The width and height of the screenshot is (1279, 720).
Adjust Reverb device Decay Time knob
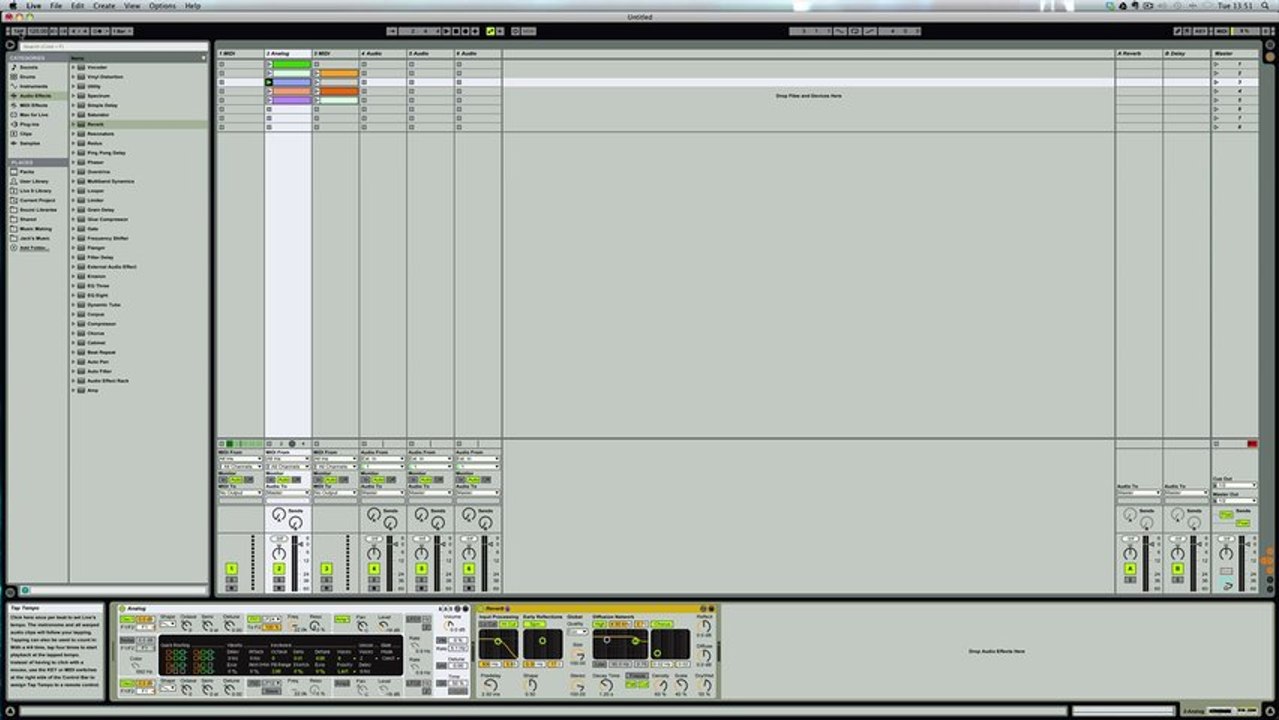click(x=606, y=685)
